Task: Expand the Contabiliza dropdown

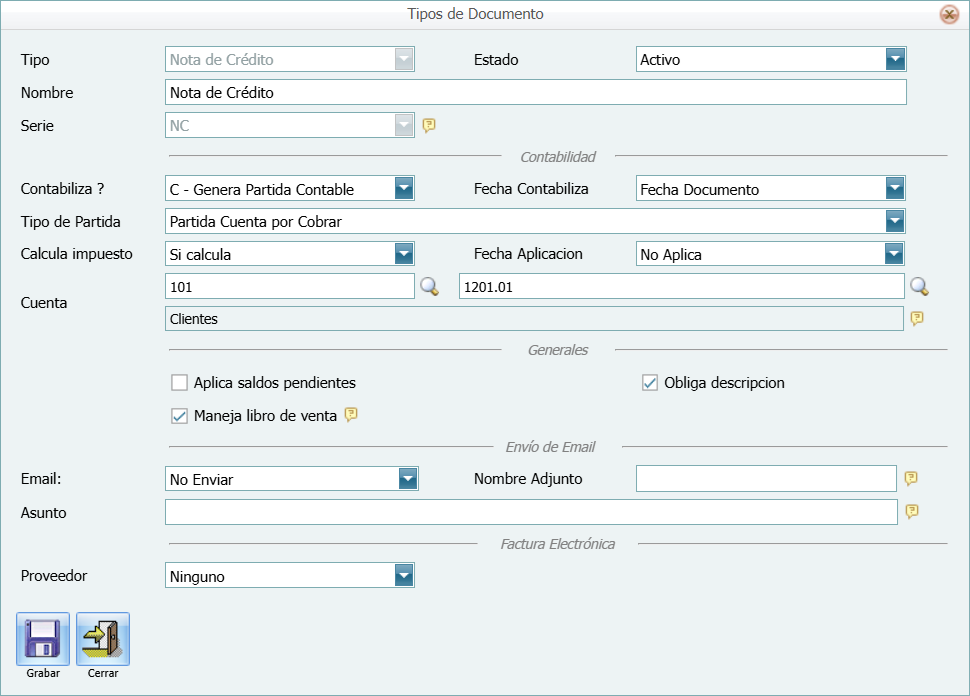Action: 404,188
